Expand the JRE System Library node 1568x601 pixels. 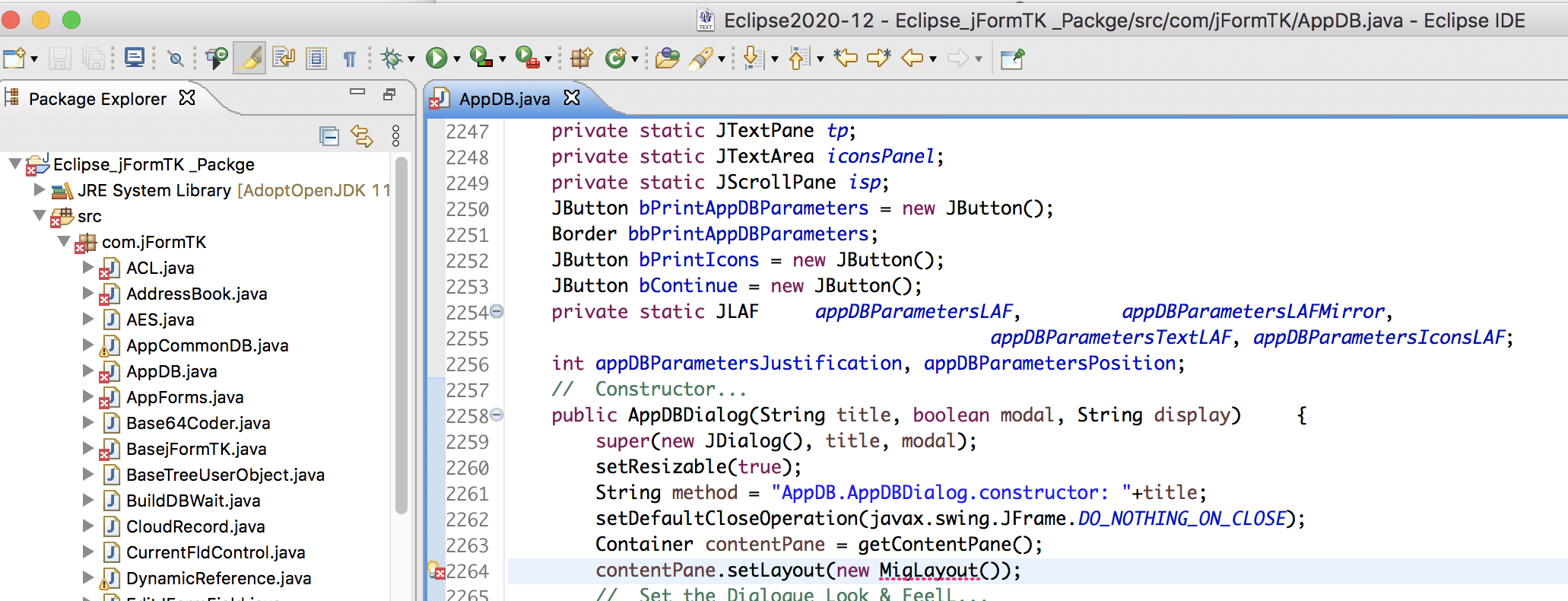point(40,190)
